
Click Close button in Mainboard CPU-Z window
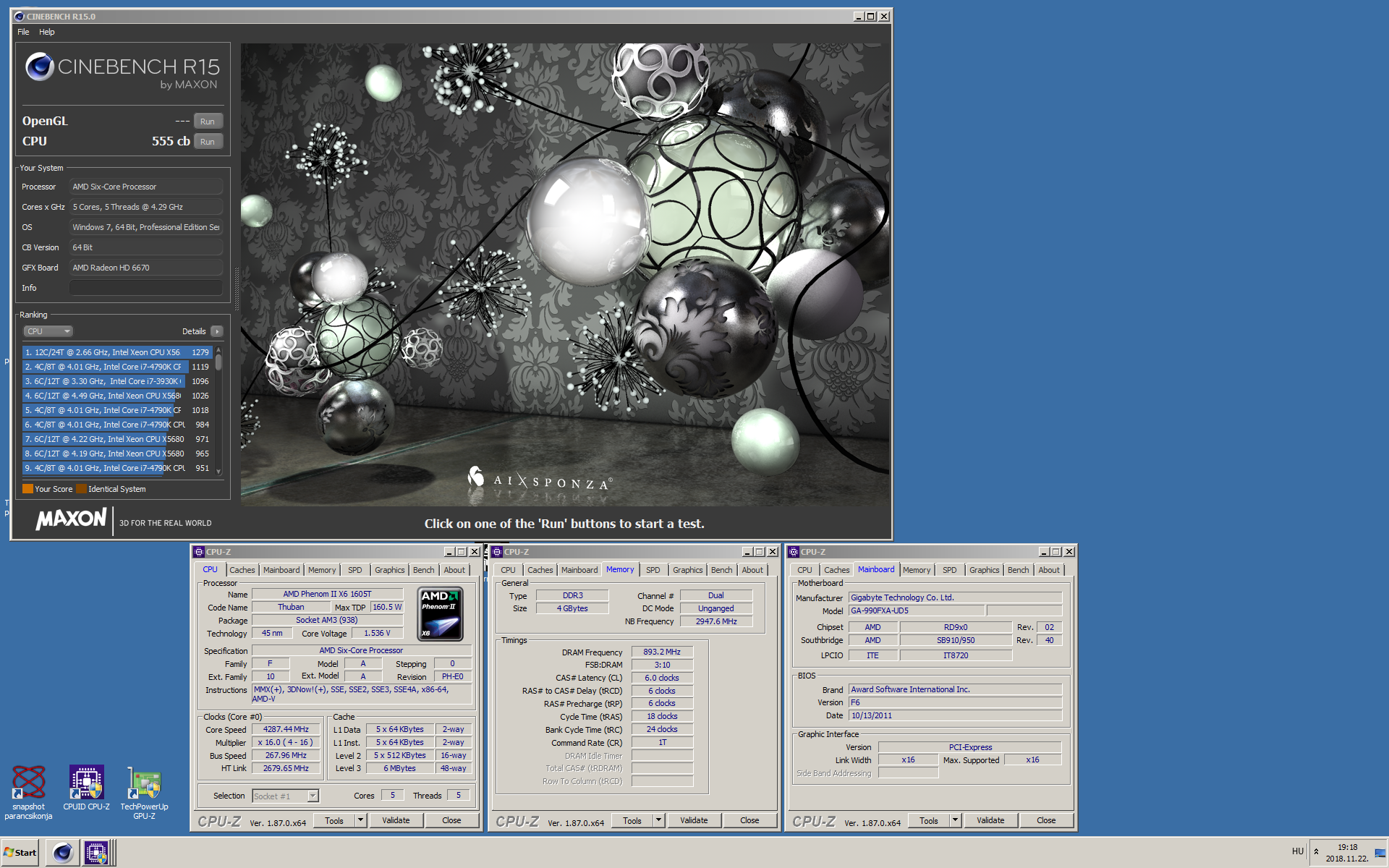[1046, 821]
